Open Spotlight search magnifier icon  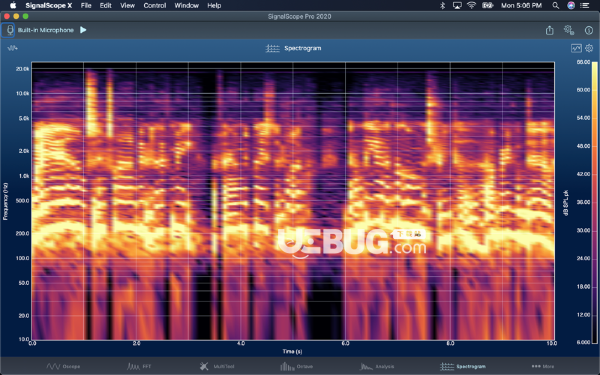[556, 5]
